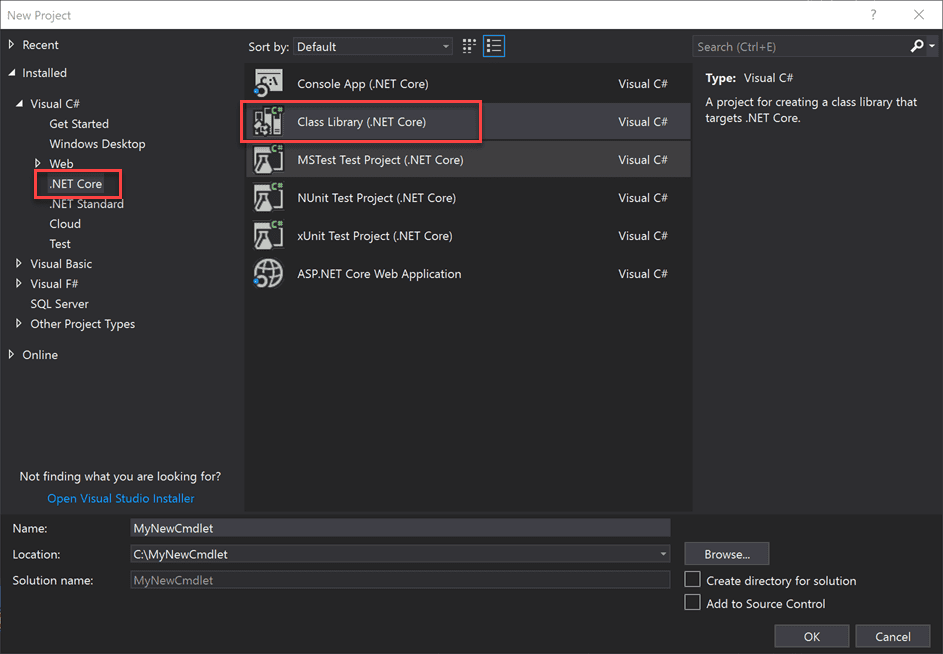Select the Console App (.NET Core) template icon
The image size is (943, 654).
[268, 83]
